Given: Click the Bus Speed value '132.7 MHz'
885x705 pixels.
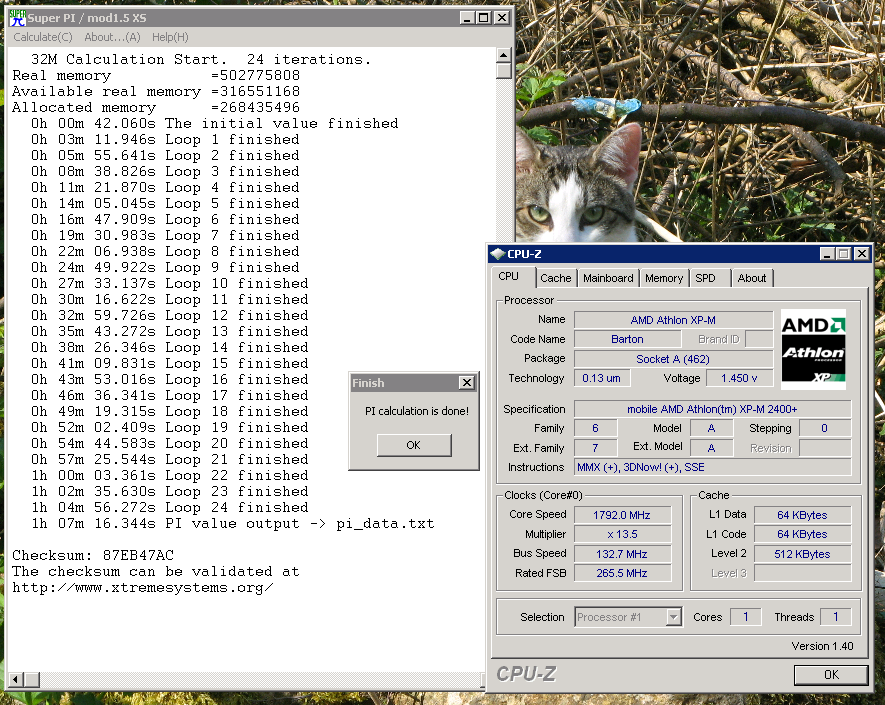Looking at the screenshot, I should pos(623,554).
